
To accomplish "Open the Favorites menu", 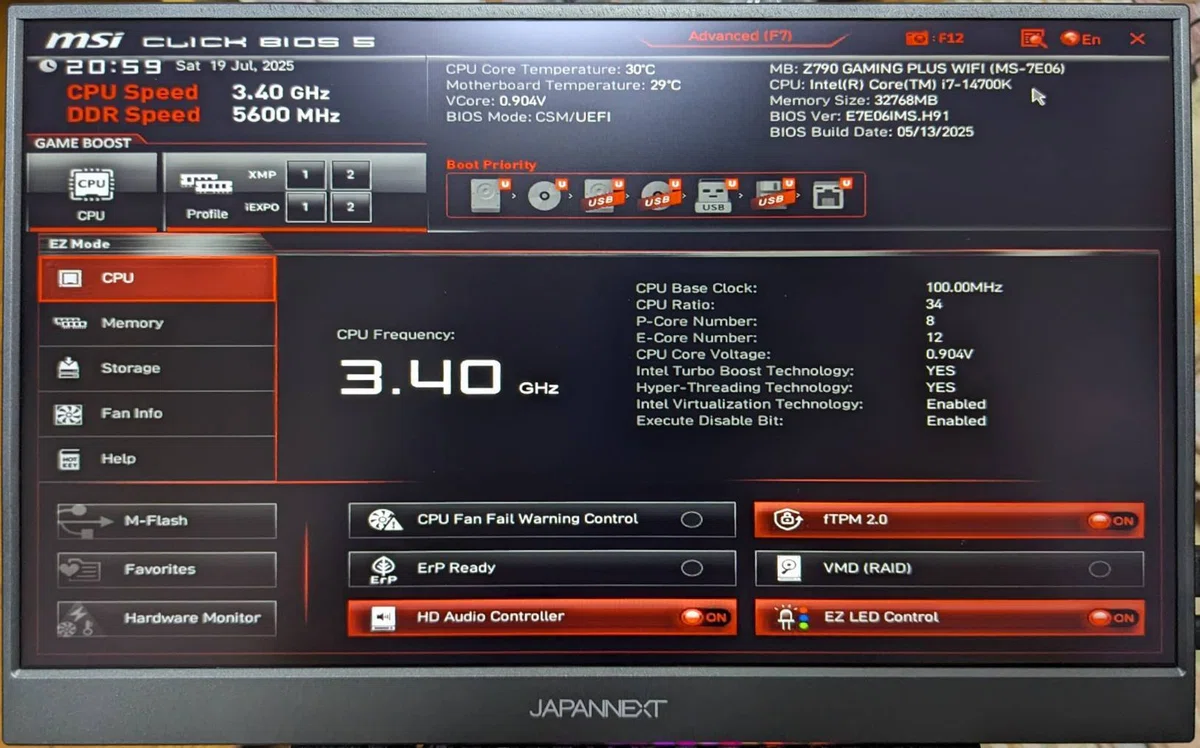I will coord(166,569).
